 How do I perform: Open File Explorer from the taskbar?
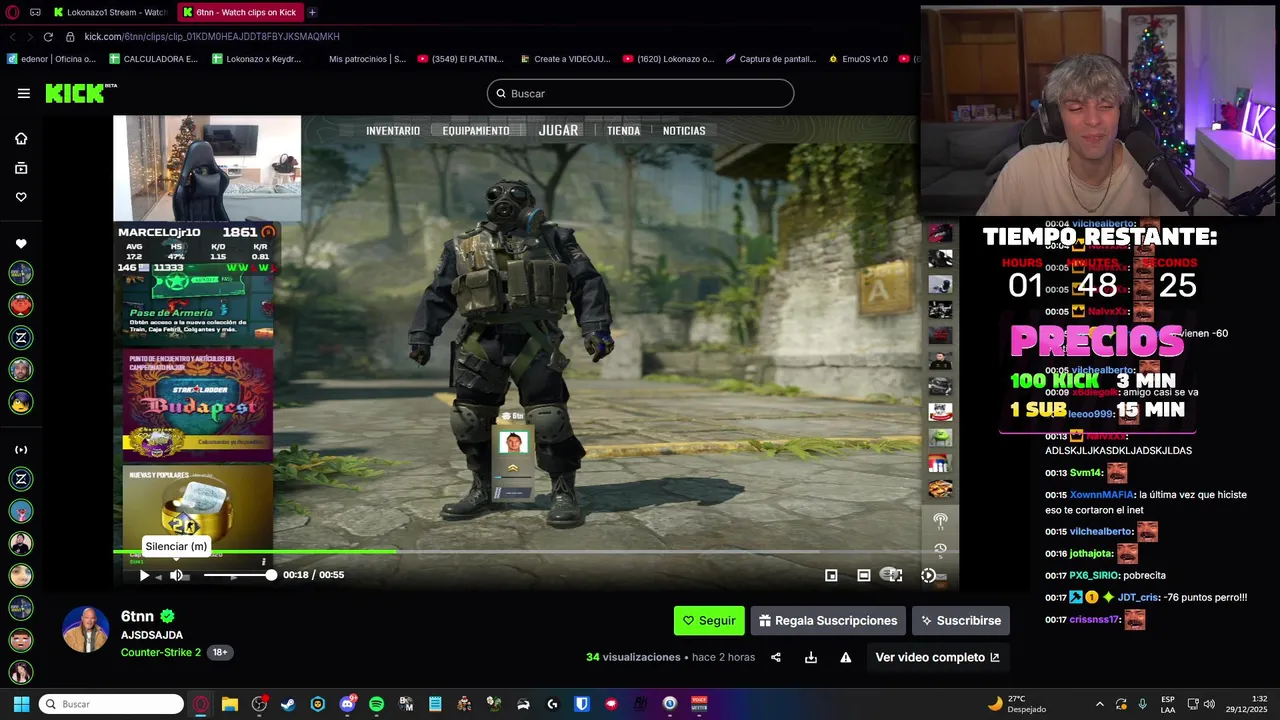point(230,704)
